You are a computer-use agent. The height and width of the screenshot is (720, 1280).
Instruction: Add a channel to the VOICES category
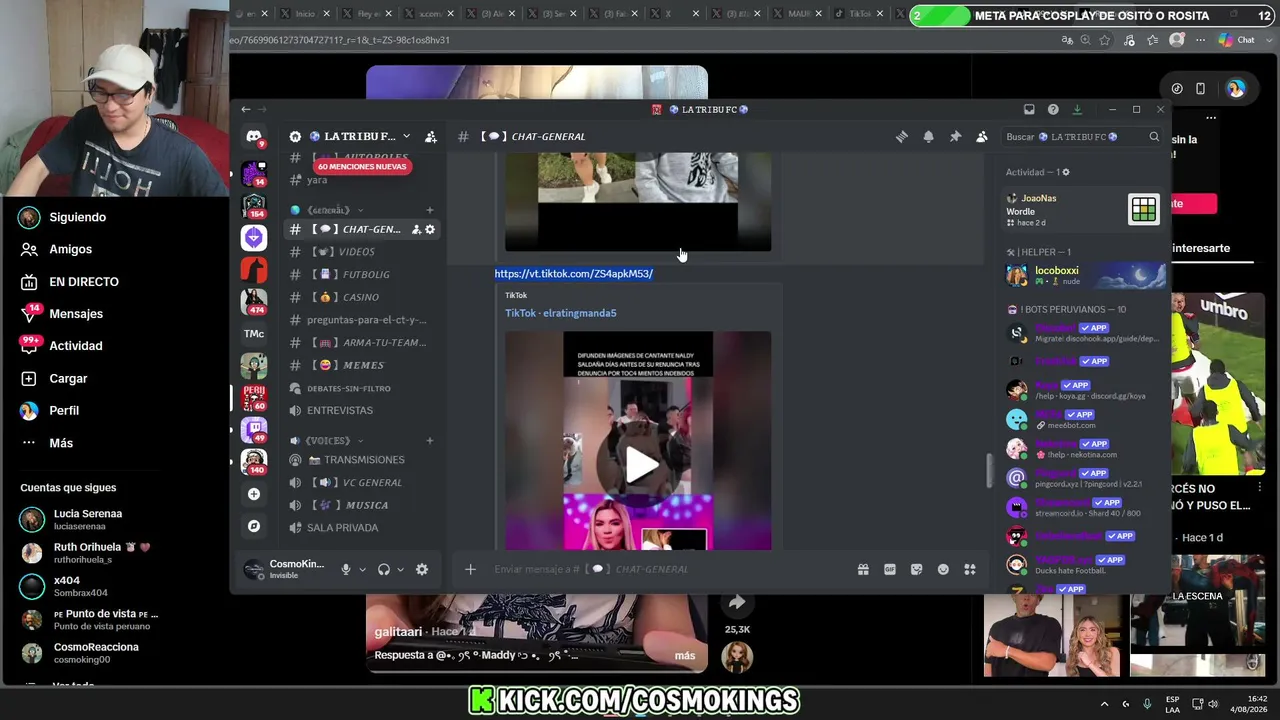coord(430,441)
